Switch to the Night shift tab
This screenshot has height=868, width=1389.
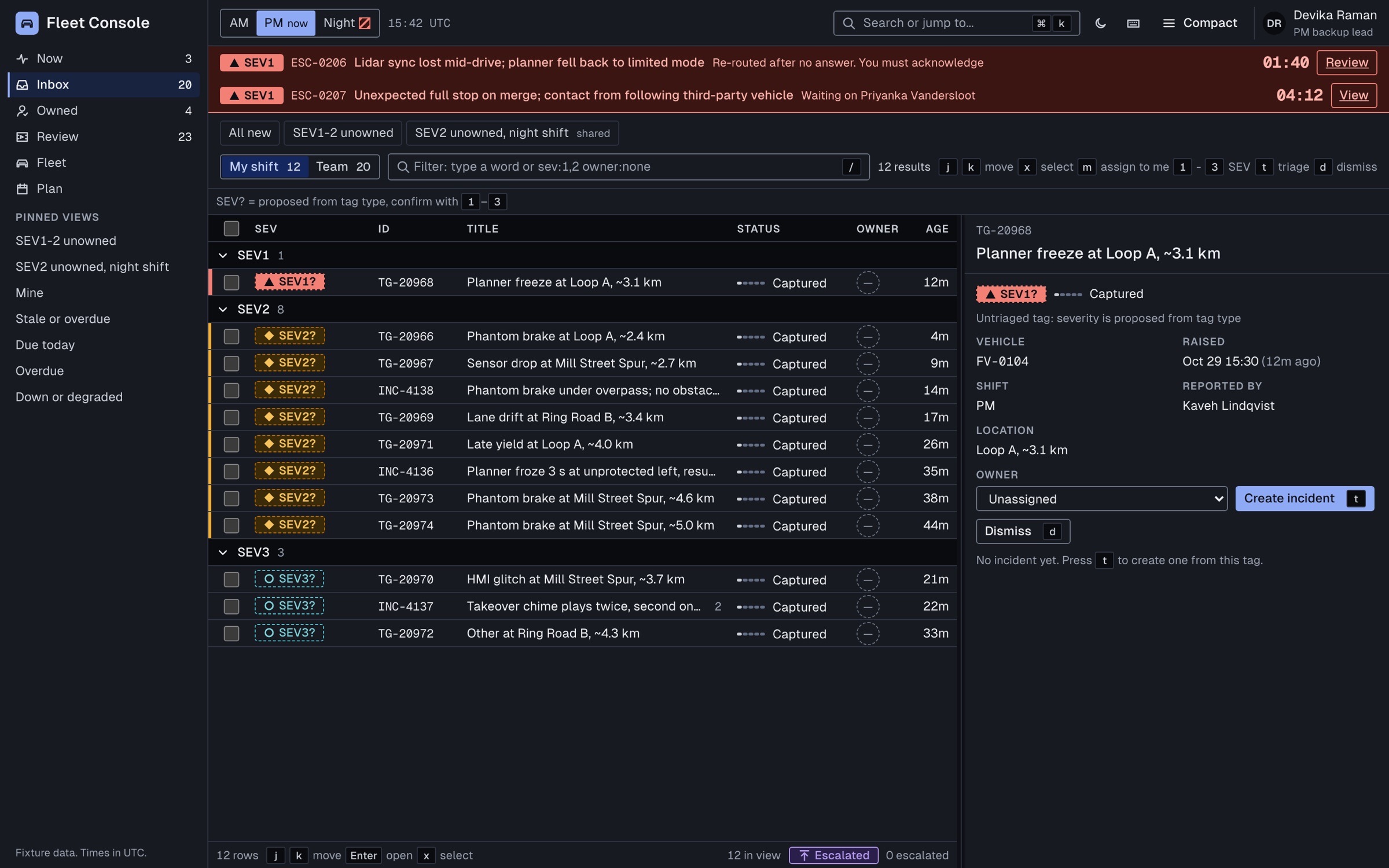click(x=347, y=23)
